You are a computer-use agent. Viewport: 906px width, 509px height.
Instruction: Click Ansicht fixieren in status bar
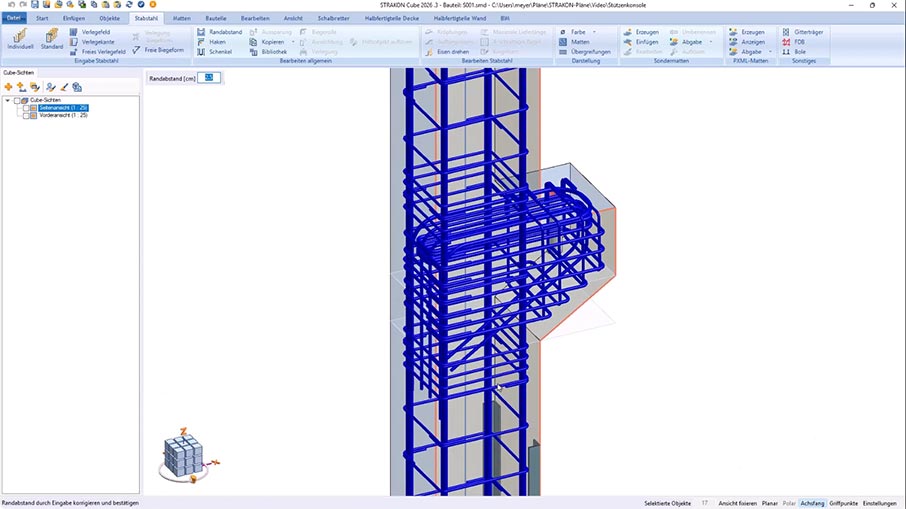click(735, 503)
